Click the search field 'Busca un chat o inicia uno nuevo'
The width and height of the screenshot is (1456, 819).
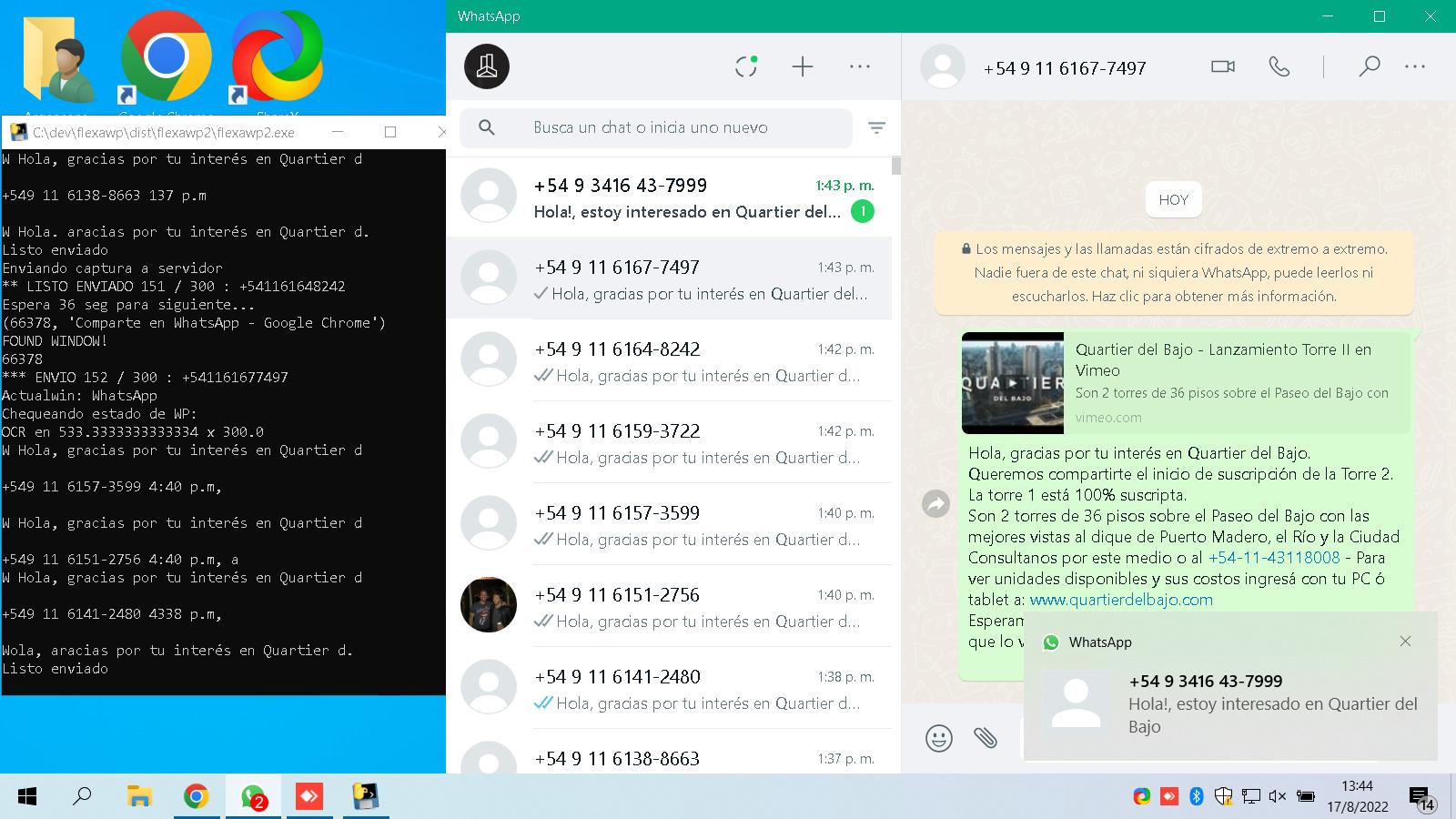[655, 127]
